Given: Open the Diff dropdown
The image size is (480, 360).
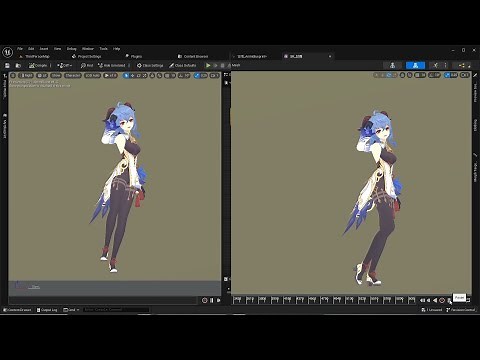Looking at the screenshot, I should 64,65.
